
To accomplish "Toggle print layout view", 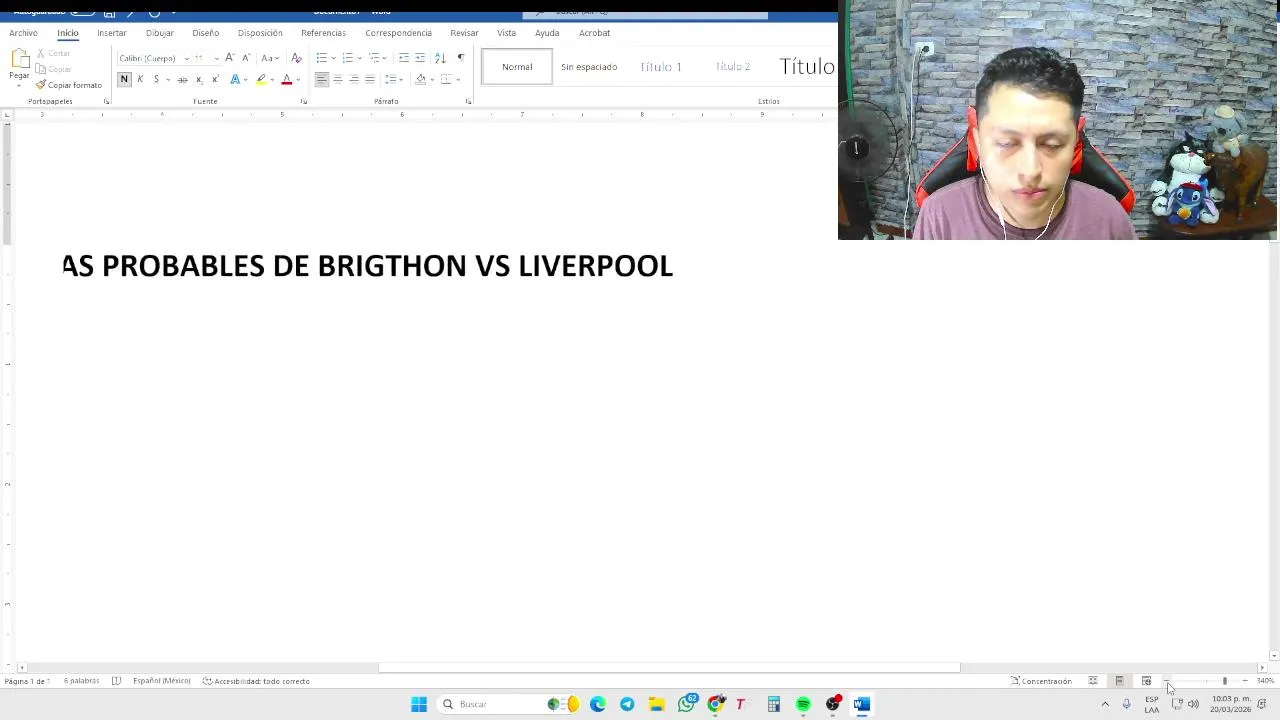I will click(x=1119, y=681).
